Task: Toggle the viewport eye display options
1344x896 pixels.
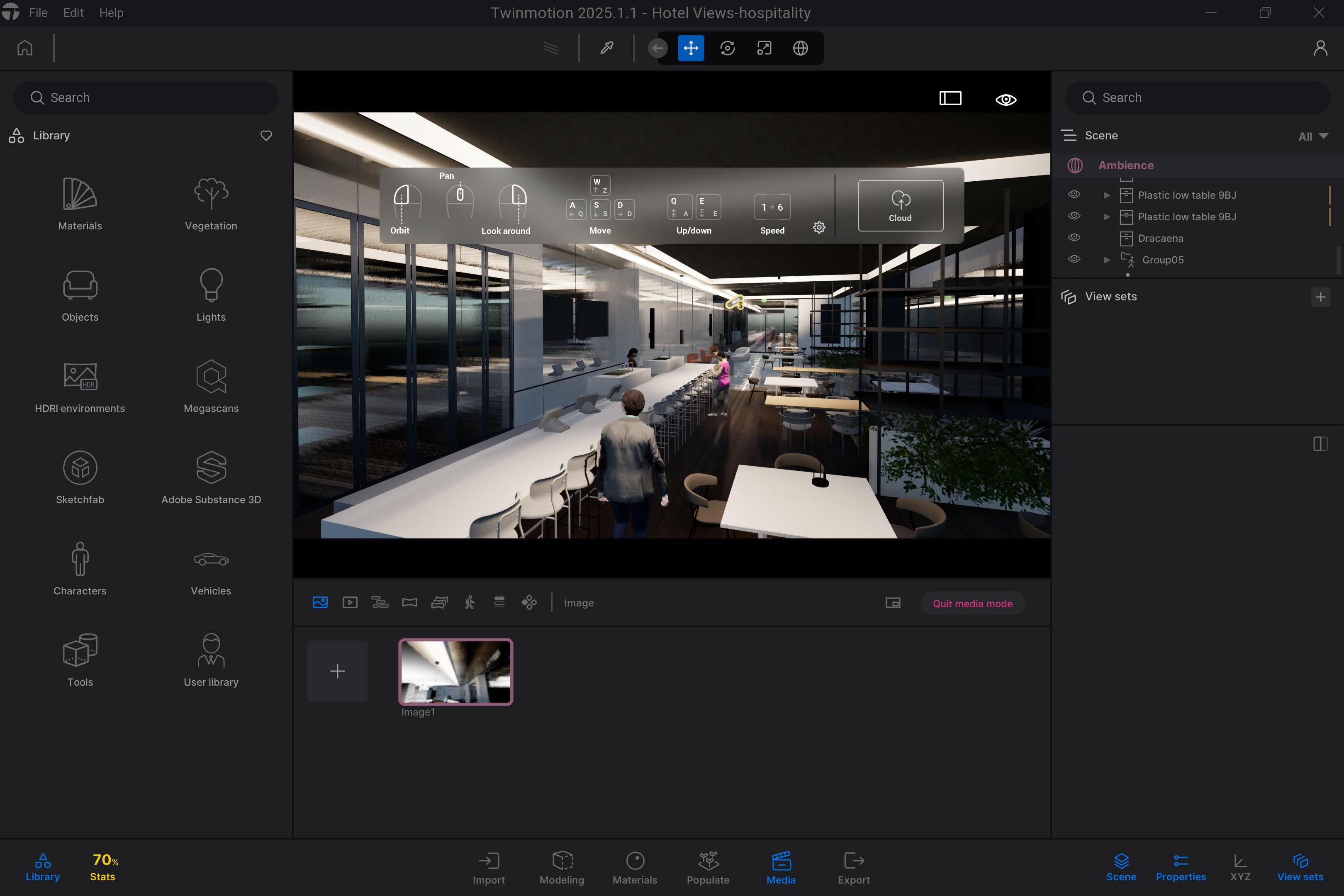Action: 1005,100
